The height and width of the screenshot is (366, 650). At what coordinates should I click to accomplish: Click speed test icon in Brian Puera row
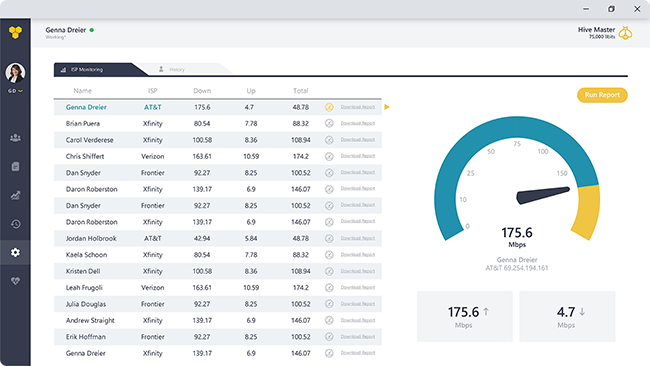pos(329,124)
